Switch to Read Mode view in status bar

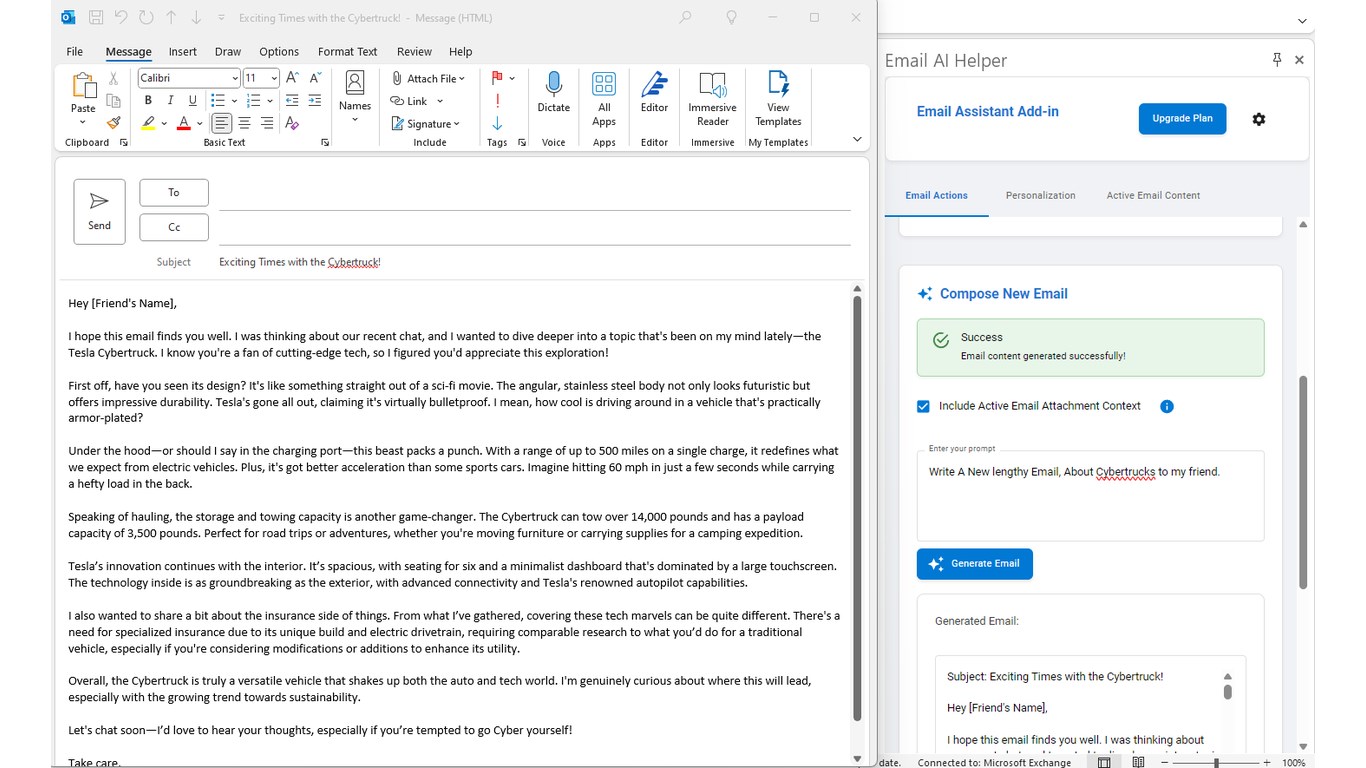(1138, 762)
